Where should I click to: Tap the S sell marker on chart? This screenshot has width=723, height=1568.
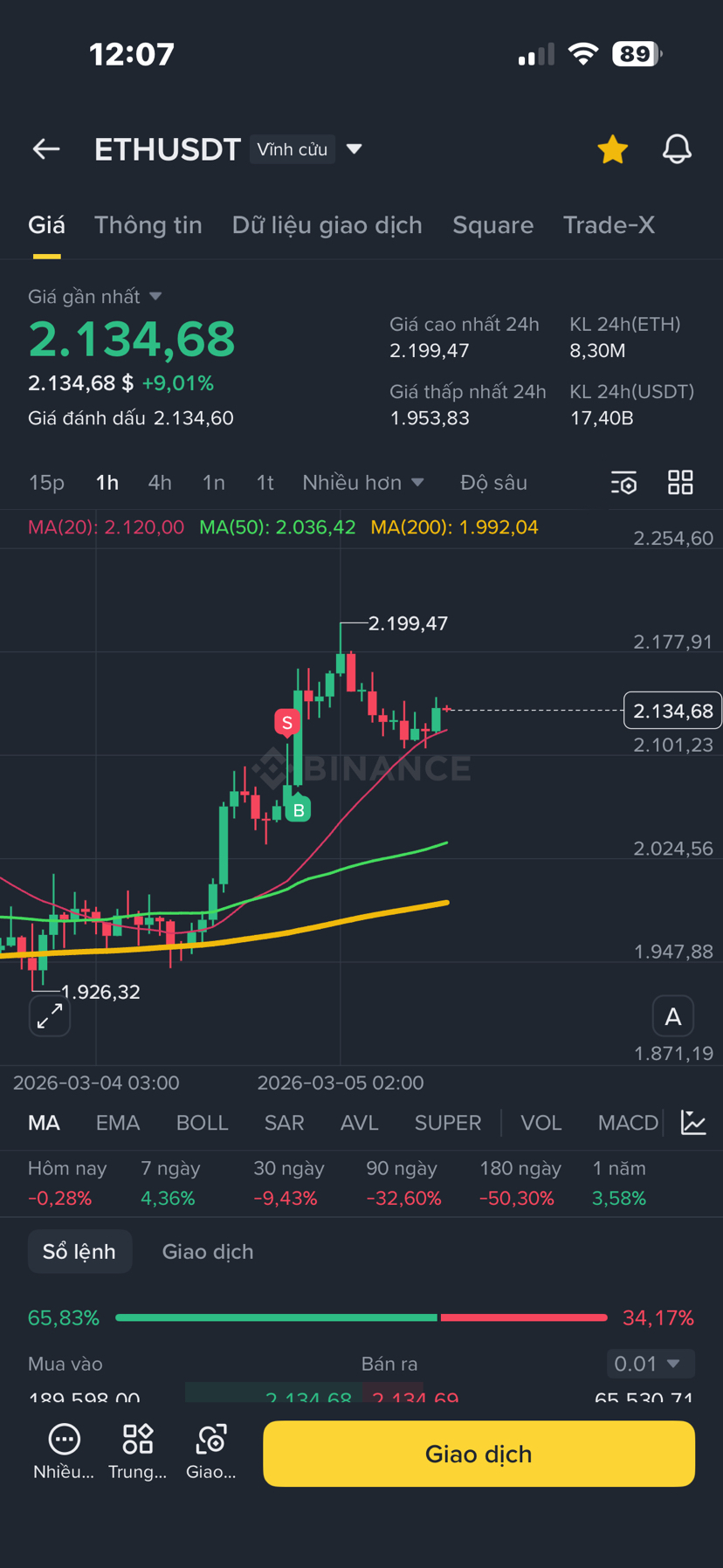(286, 723)
